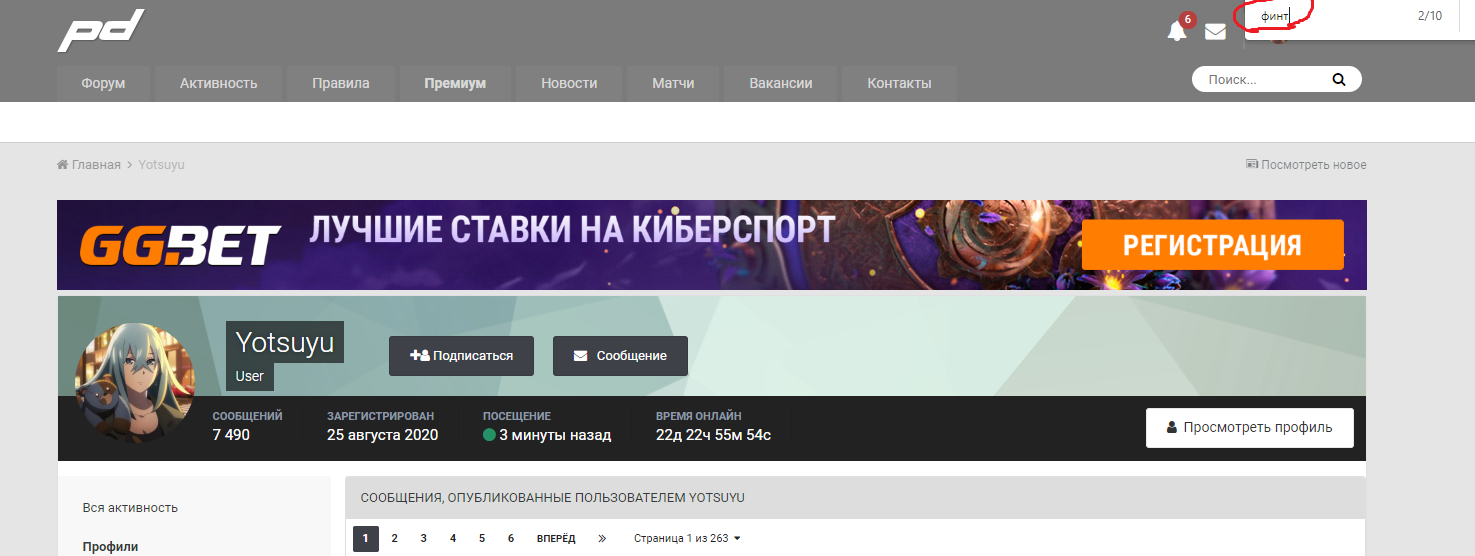Click the browser find-in-page field
This screenshot has width=1475, height=556.
click(x=1330, y=16)
